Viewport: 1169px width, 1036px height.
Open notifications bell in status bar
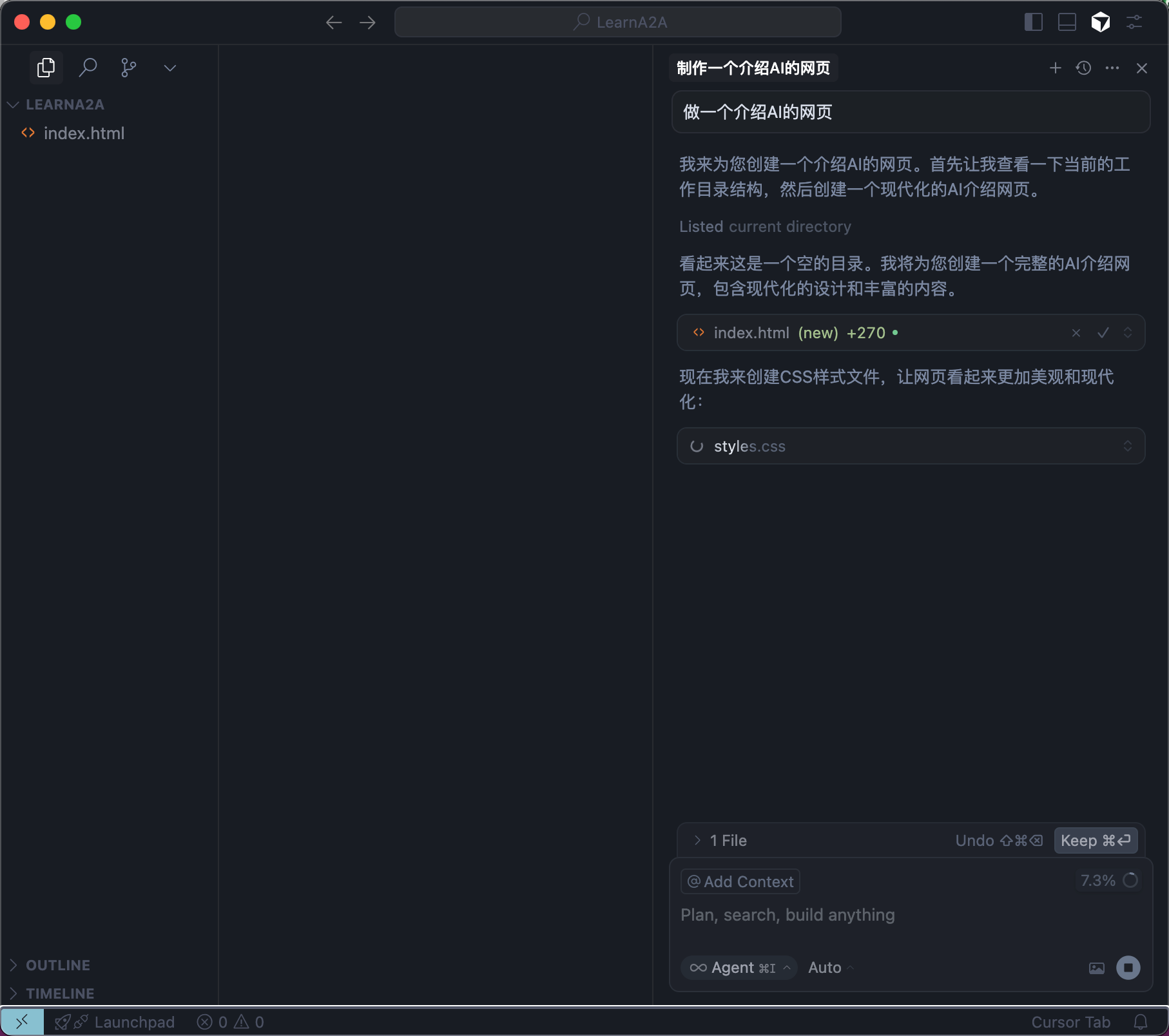1141,1022
